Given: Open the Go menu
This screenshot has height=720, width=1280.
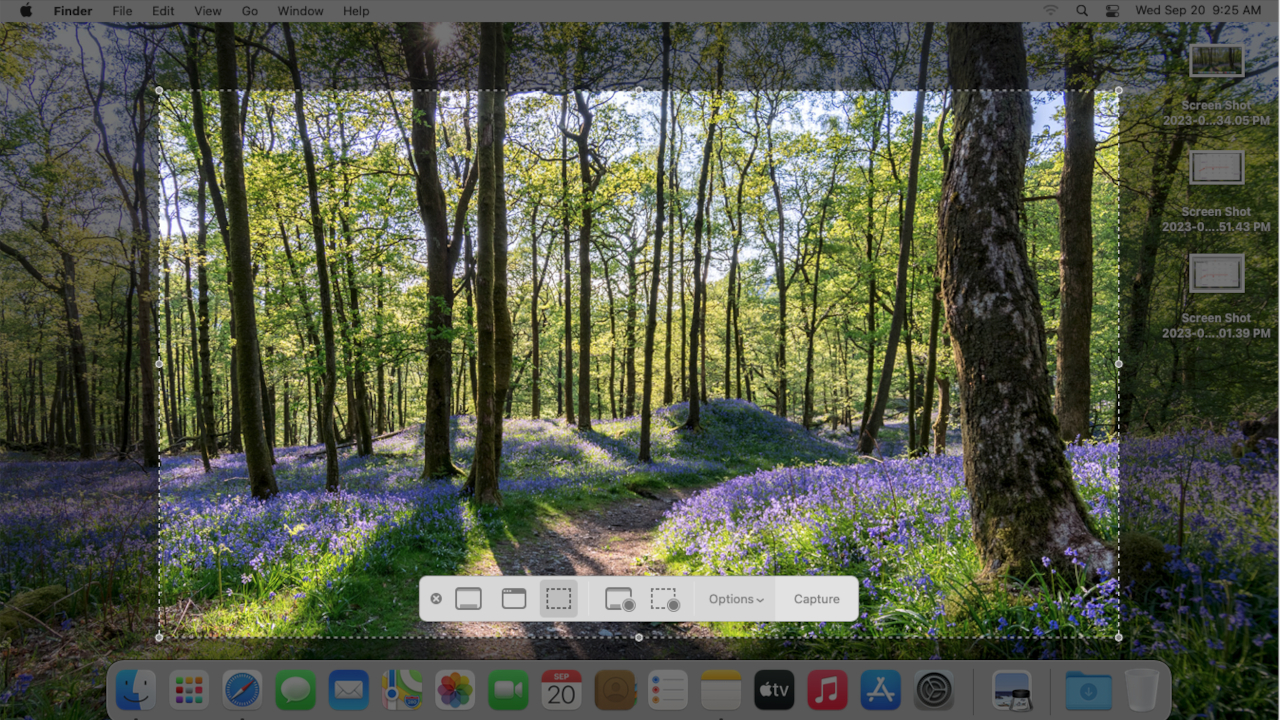Looking at the screenshot, I should point(250,11).
